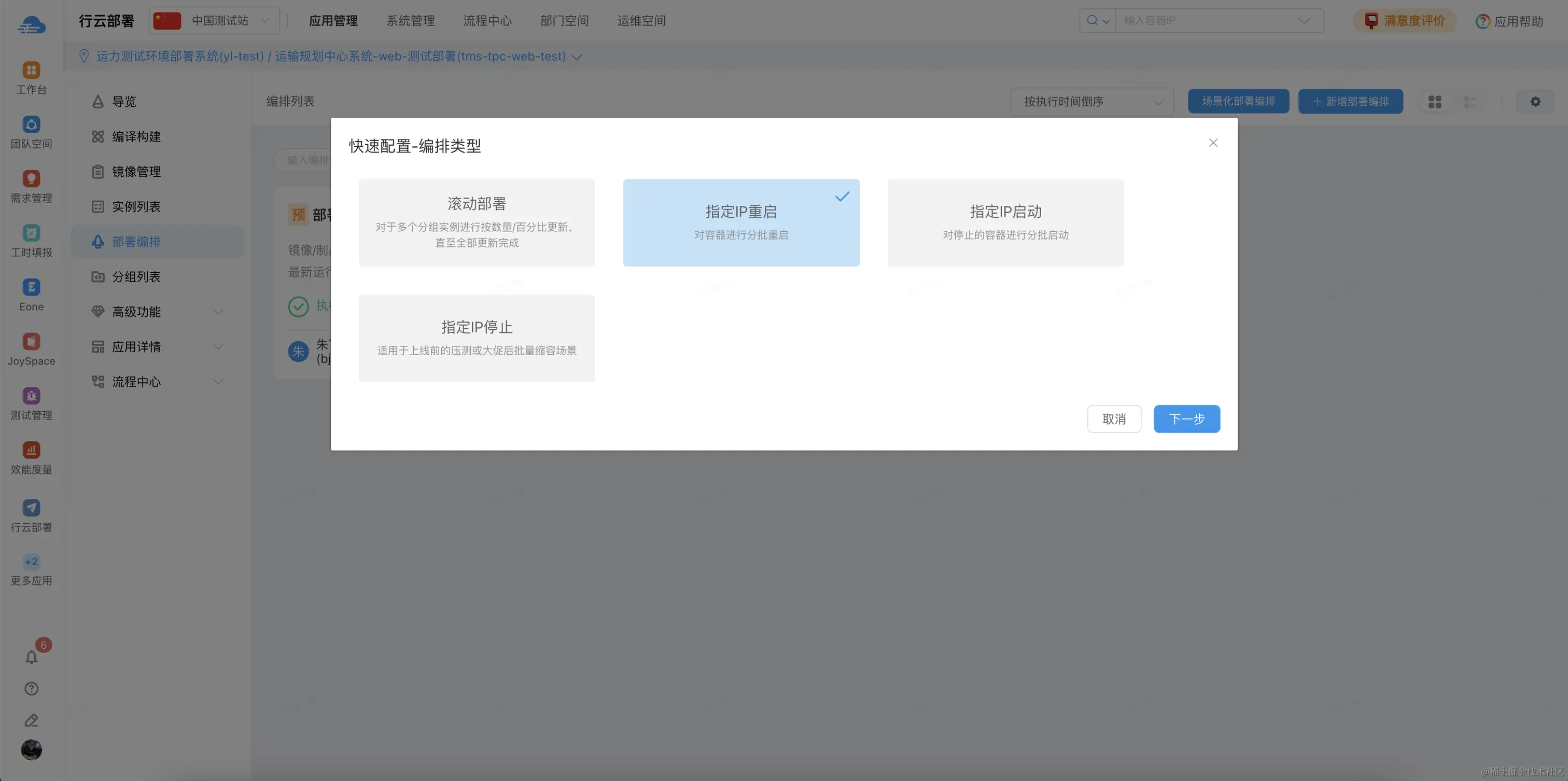The image size is (1568, 781).
Task: Open the settings gear icon
Action: 1535,102
